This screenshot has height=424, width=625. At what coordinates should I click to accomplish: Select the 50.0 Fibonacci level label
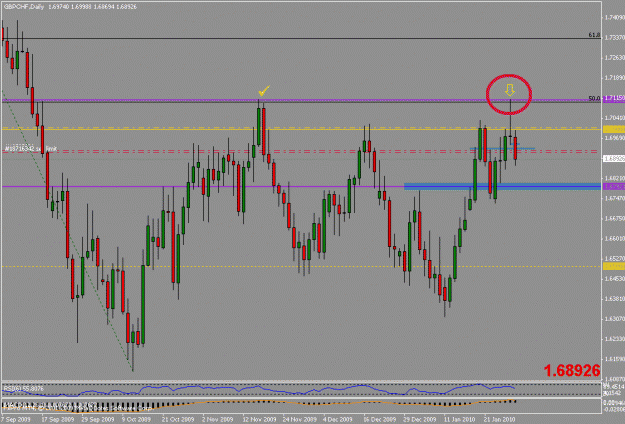point(594,98)
